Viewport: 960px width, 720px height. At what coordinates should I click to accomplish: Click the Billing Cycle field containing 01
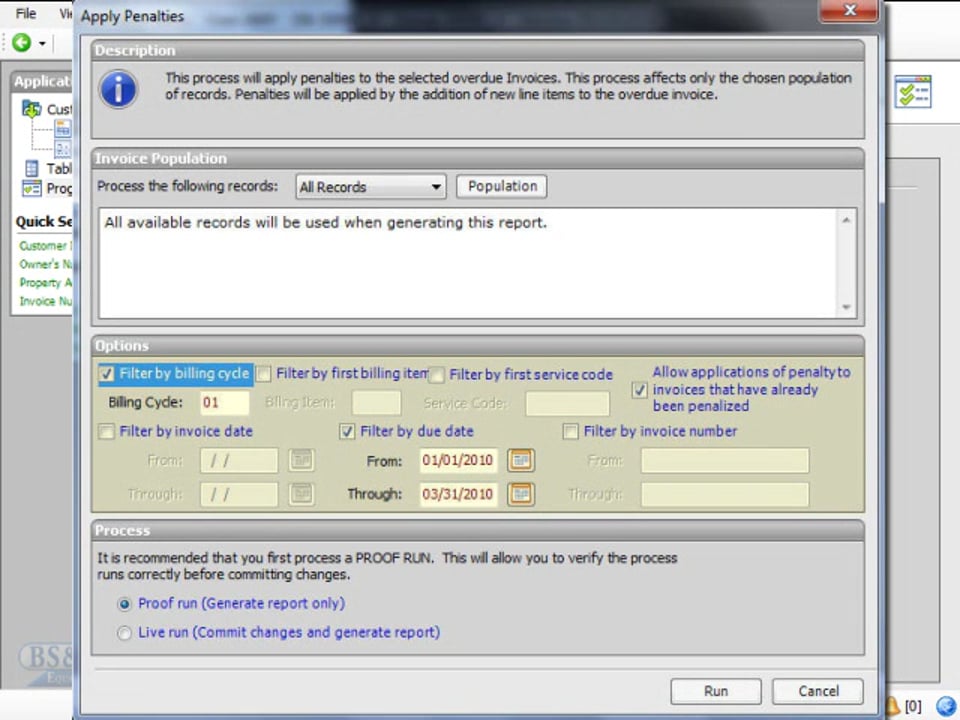[x=224, y=403]
